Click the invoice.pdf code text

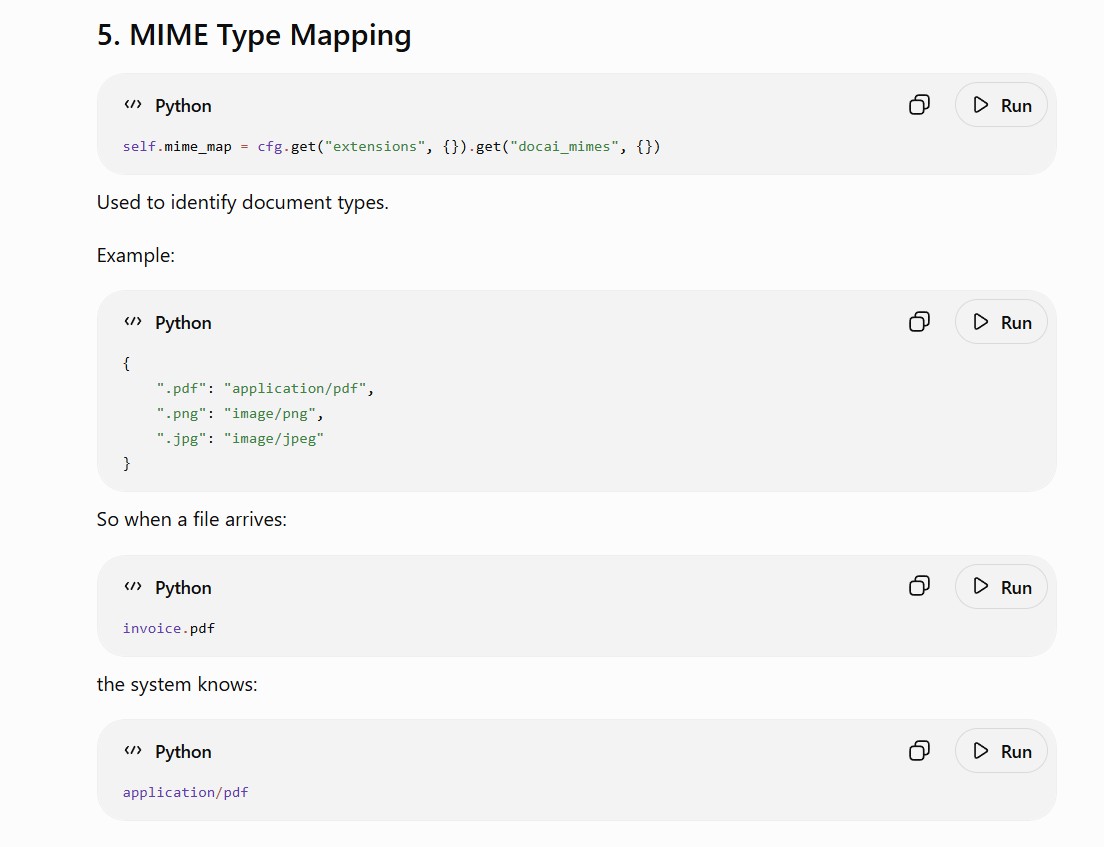168,628
